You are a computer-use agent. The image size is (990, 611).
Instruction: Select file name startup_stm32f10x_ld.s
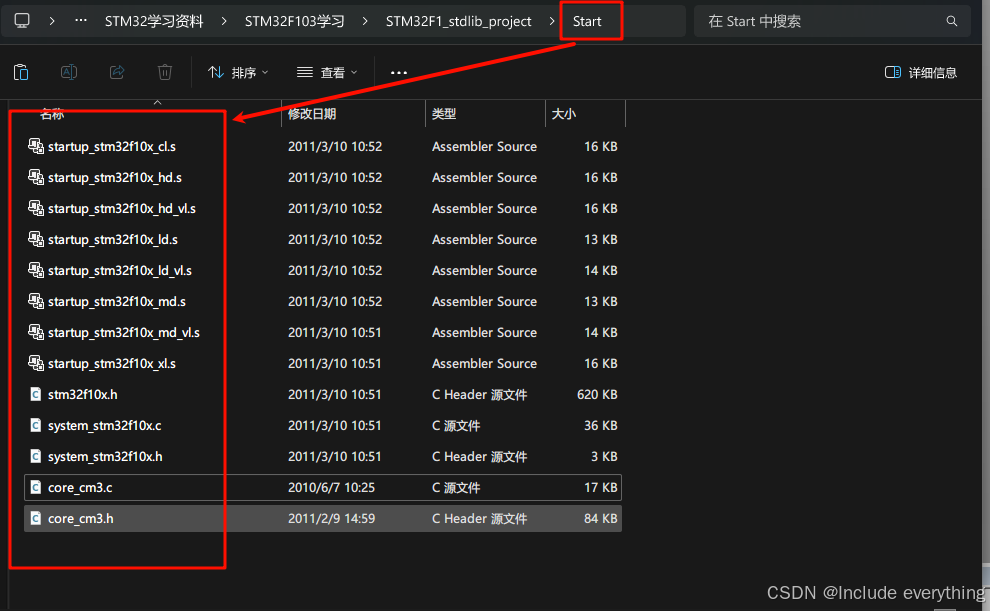point(113,239)
